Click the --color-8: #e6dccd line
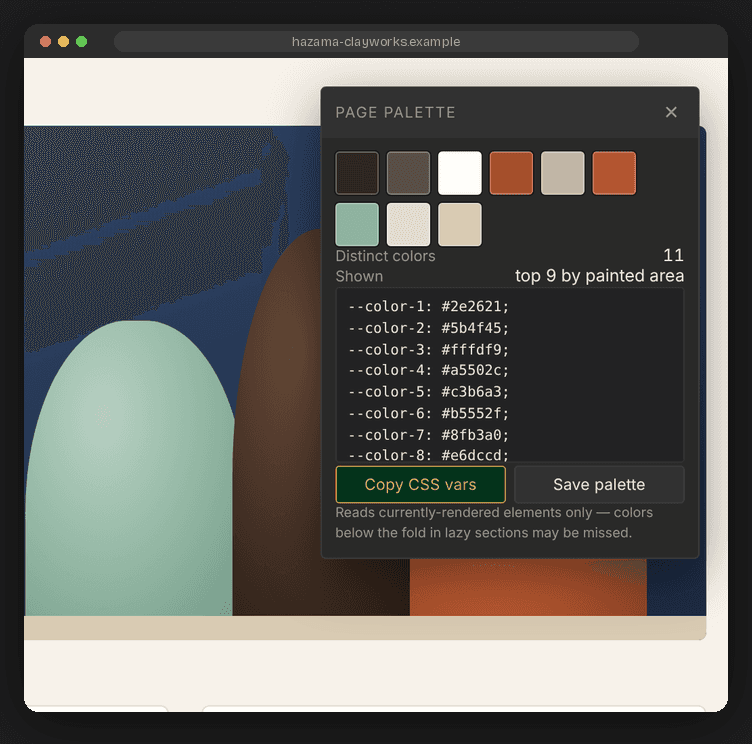Screen dimensions: 752x744 [x=428, y=455]
